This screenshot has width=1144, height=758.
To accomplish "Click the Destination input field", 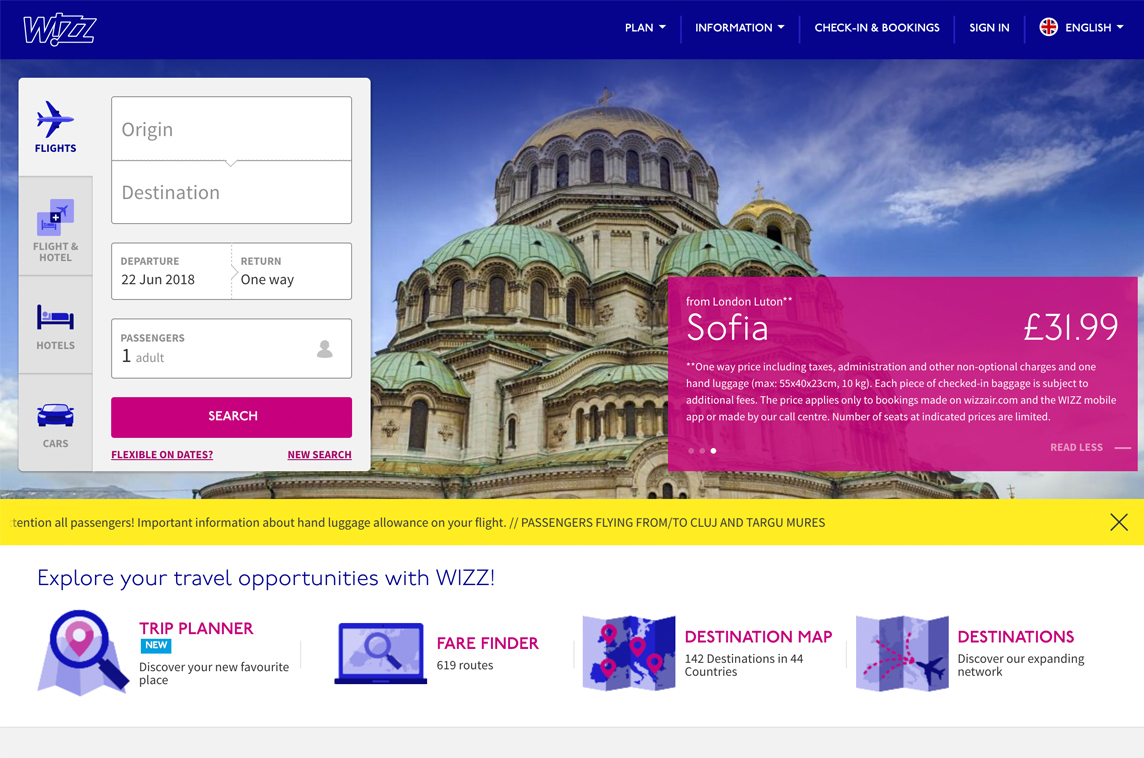I will [x=231, y=193].
